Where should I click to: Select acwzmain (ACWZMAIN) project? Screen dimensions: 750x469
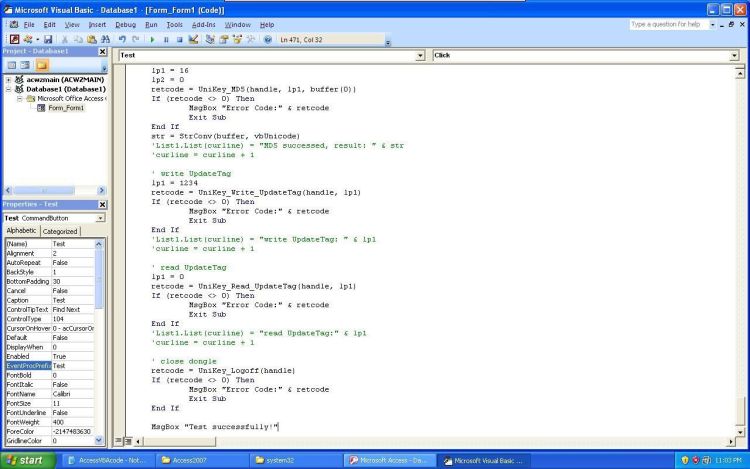click(65, 80)
